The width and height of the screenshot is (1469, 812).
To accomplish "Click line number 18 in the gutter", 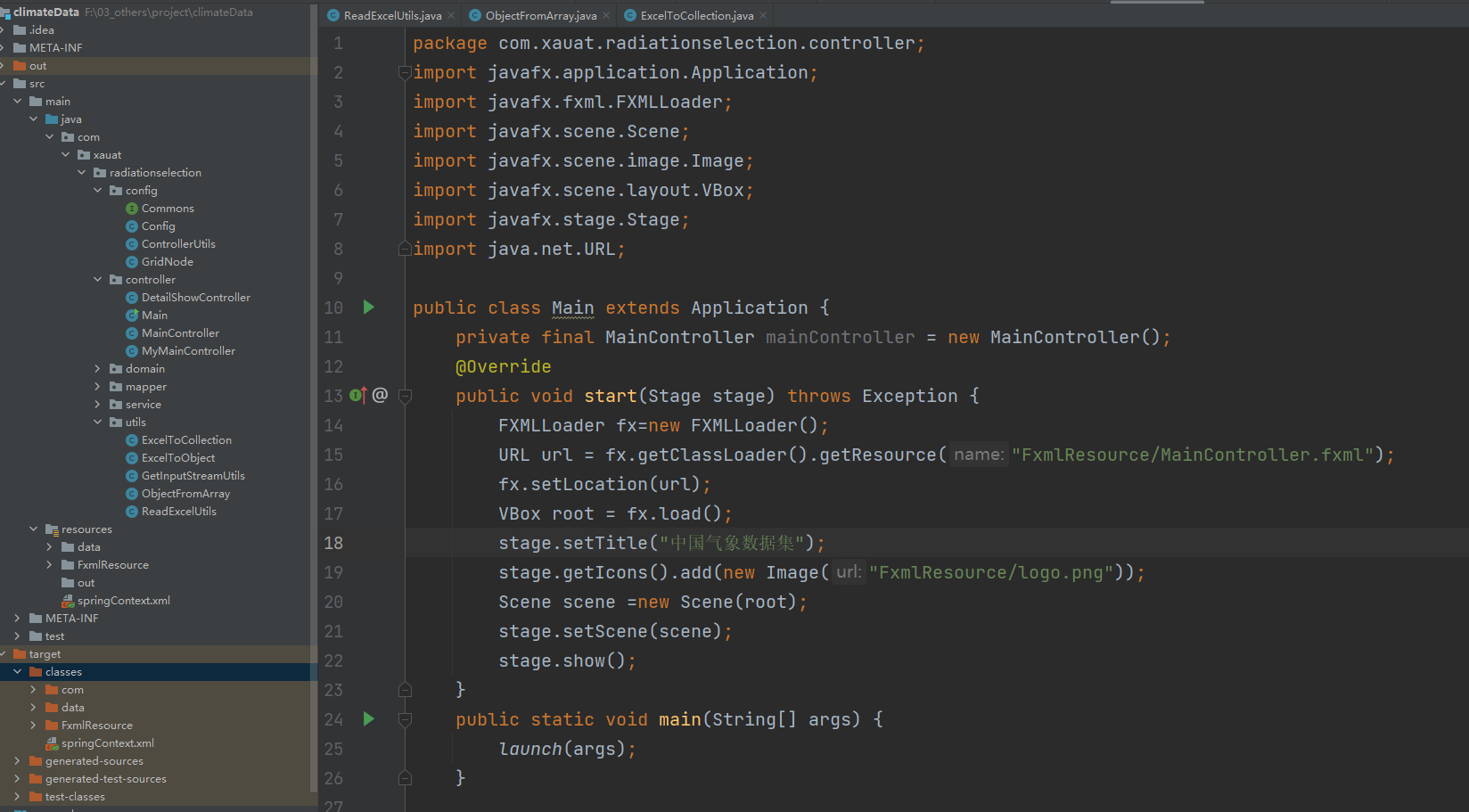I will point(333,543).
